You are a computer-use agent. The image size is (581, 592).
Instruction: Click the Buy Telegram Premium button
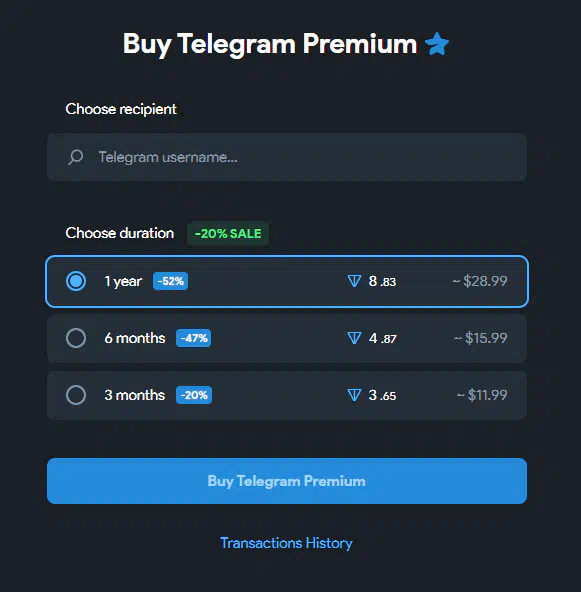287,481
